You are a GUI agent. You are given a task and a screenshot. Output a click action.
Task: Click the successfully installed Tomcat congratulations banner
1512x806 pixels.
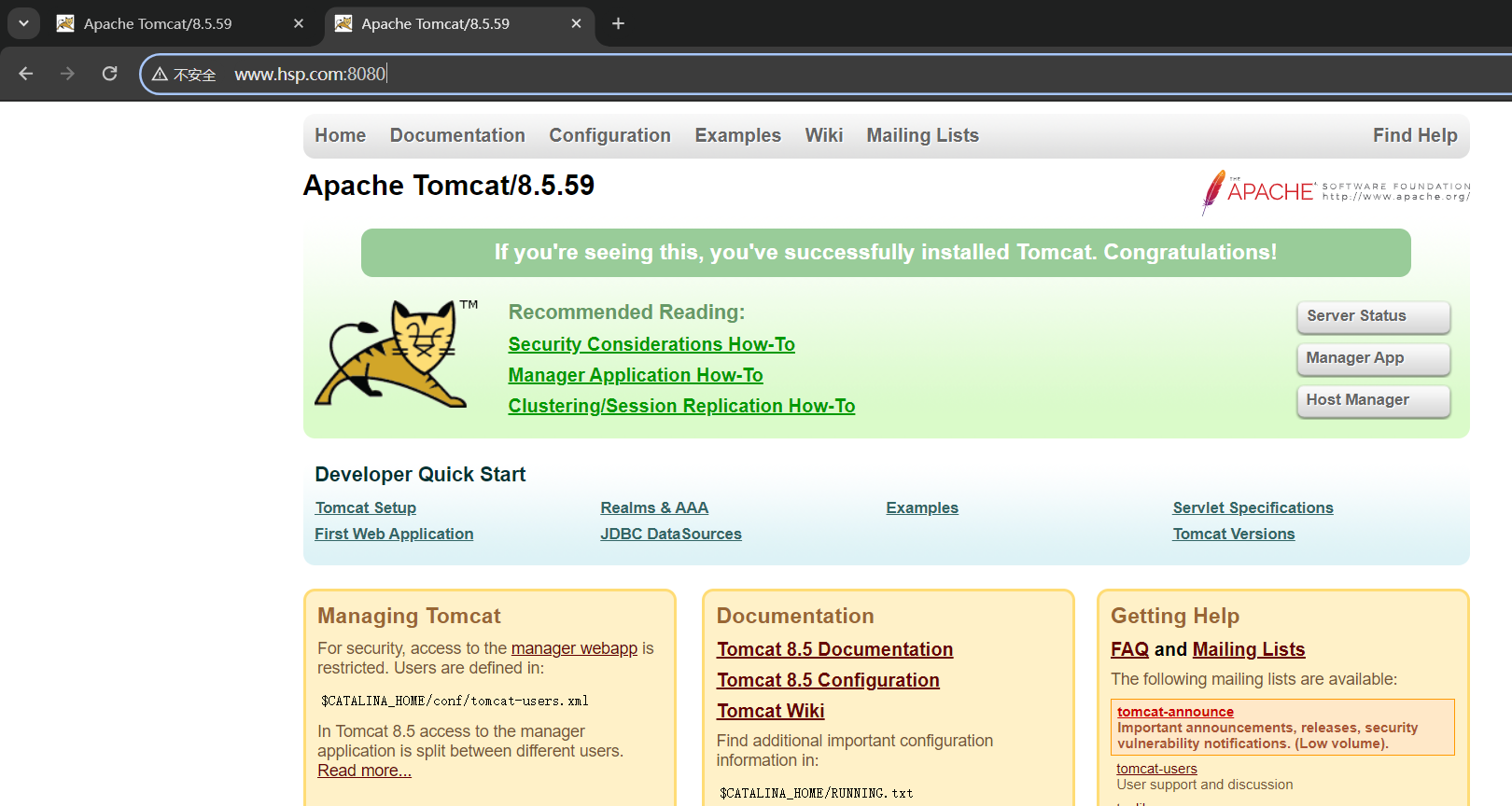[886, 253]
